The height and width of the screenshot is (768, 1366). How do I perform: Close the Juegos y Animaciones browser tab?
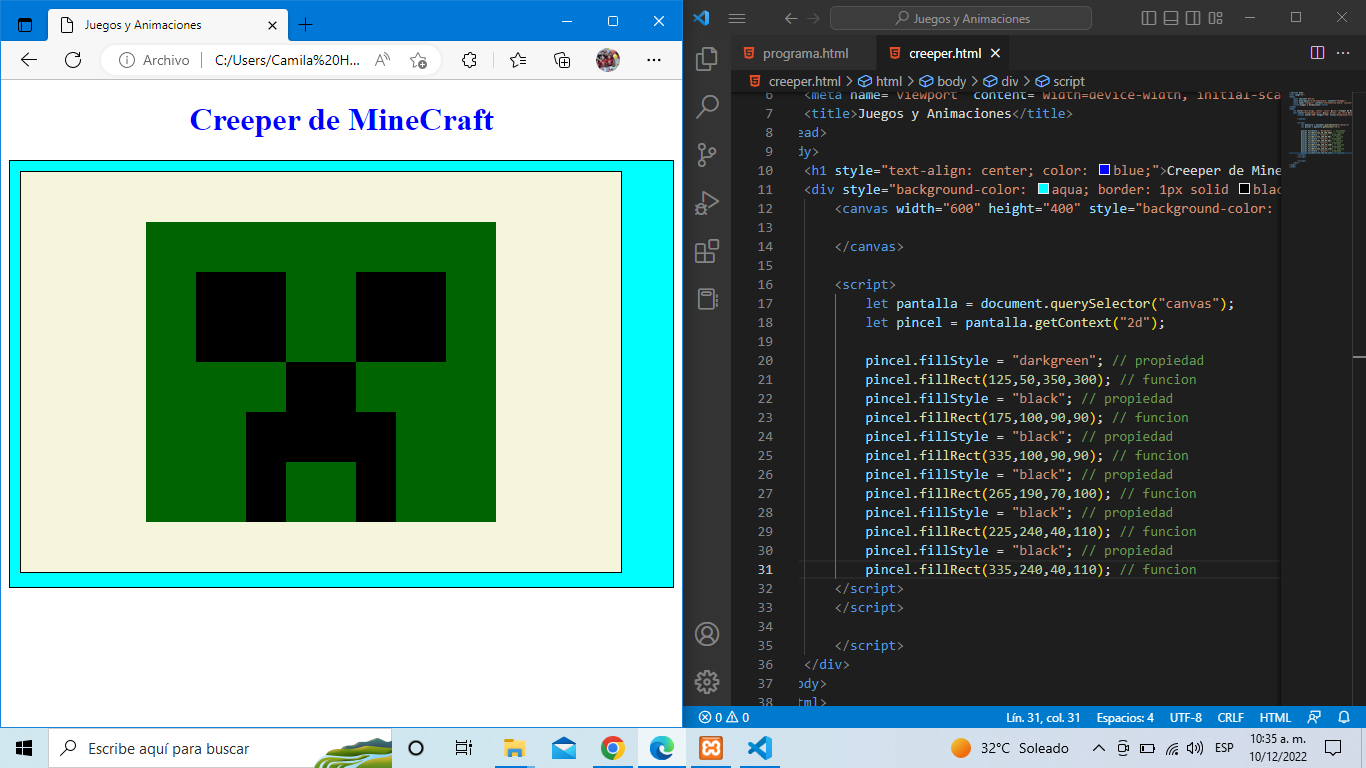coord(270,24)
